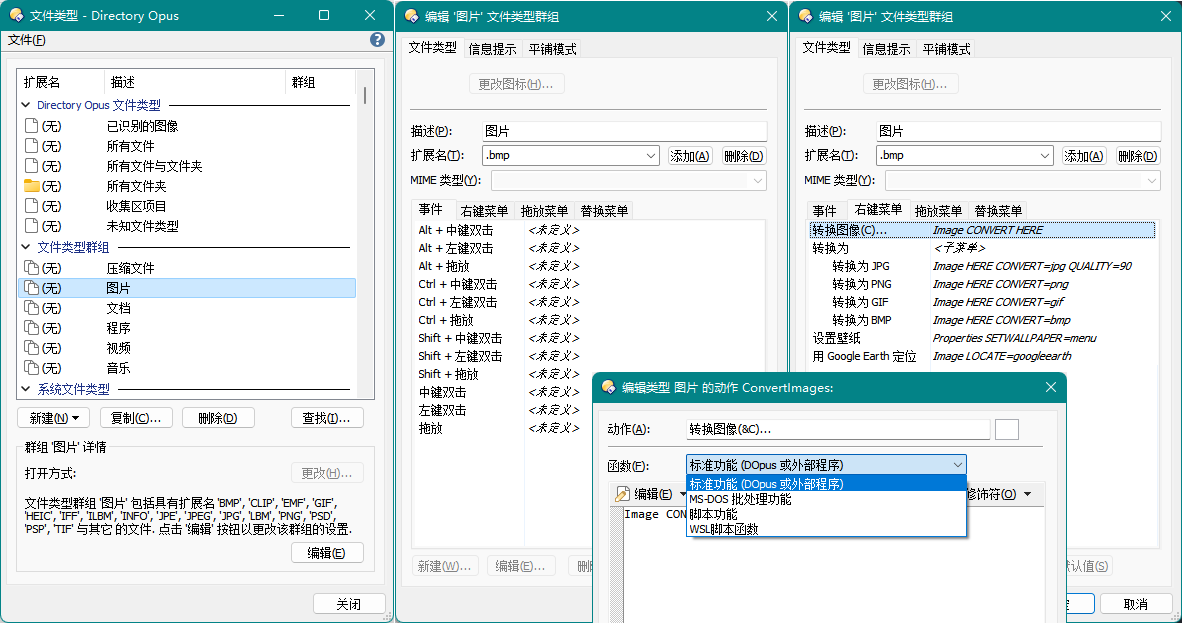
Task: Choose WSL脚本函数 in the dropdown list
Action: 723,529
